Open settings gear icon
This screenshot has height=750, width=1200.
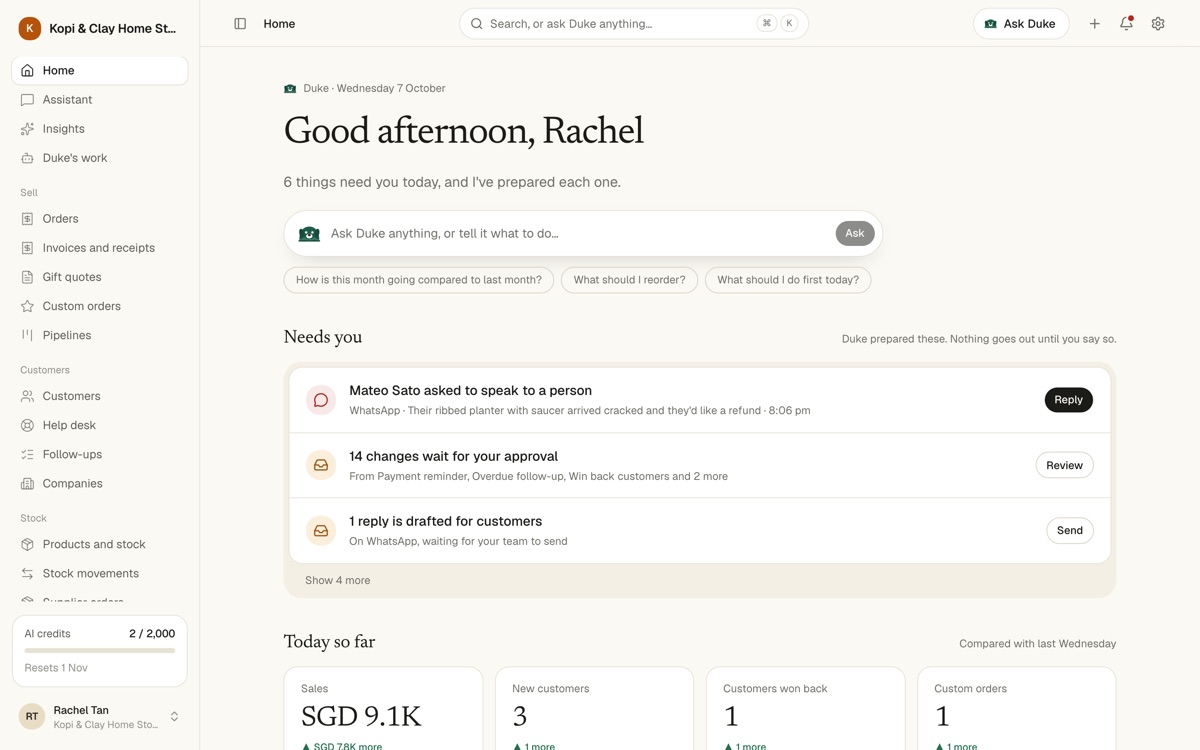(x=1158, y=24)
